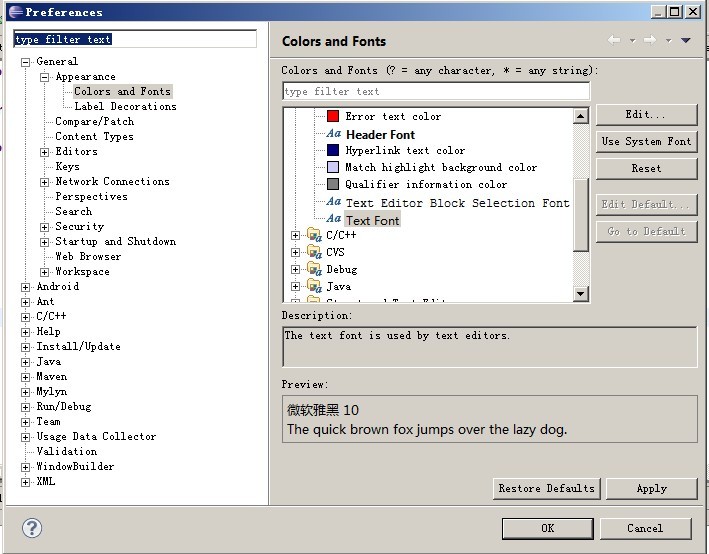Viewport: 709px width, 554px height.
Task: Click the back navigation arrow icon
Action: pyautogui.click(x=614, y=40)
